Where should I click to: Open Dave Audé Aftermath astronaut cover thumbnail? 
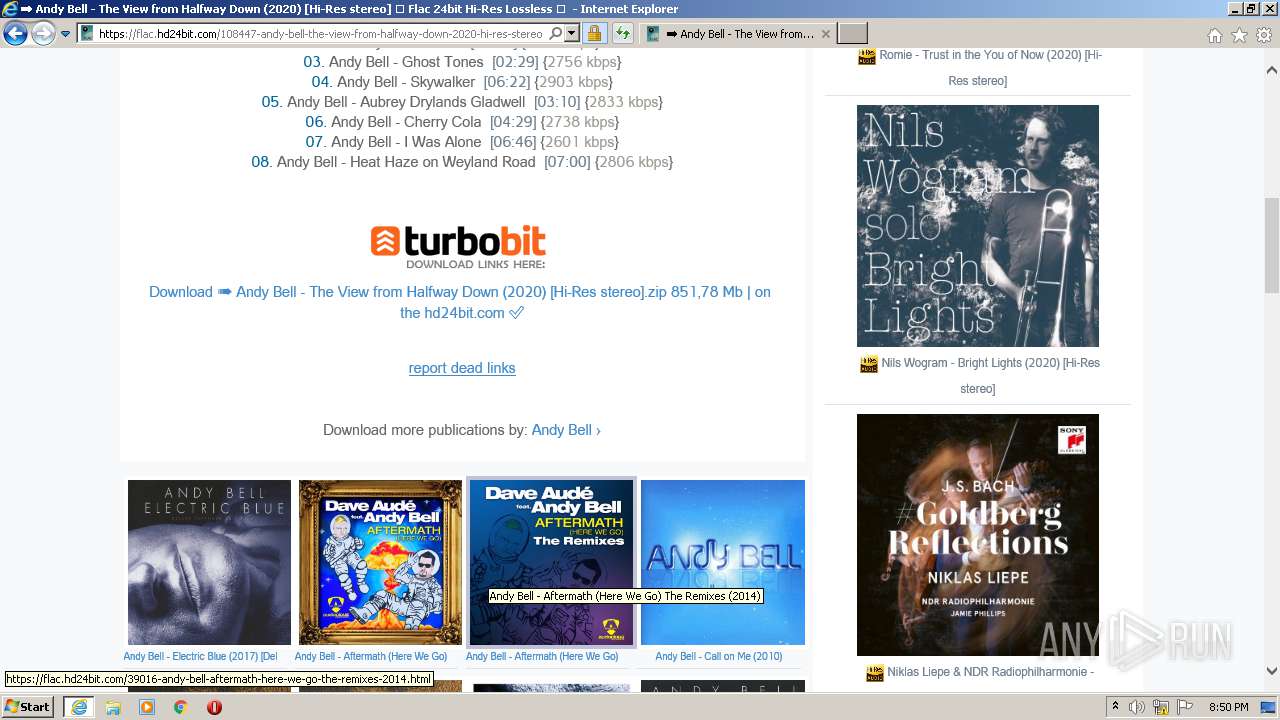pos(380,562)
